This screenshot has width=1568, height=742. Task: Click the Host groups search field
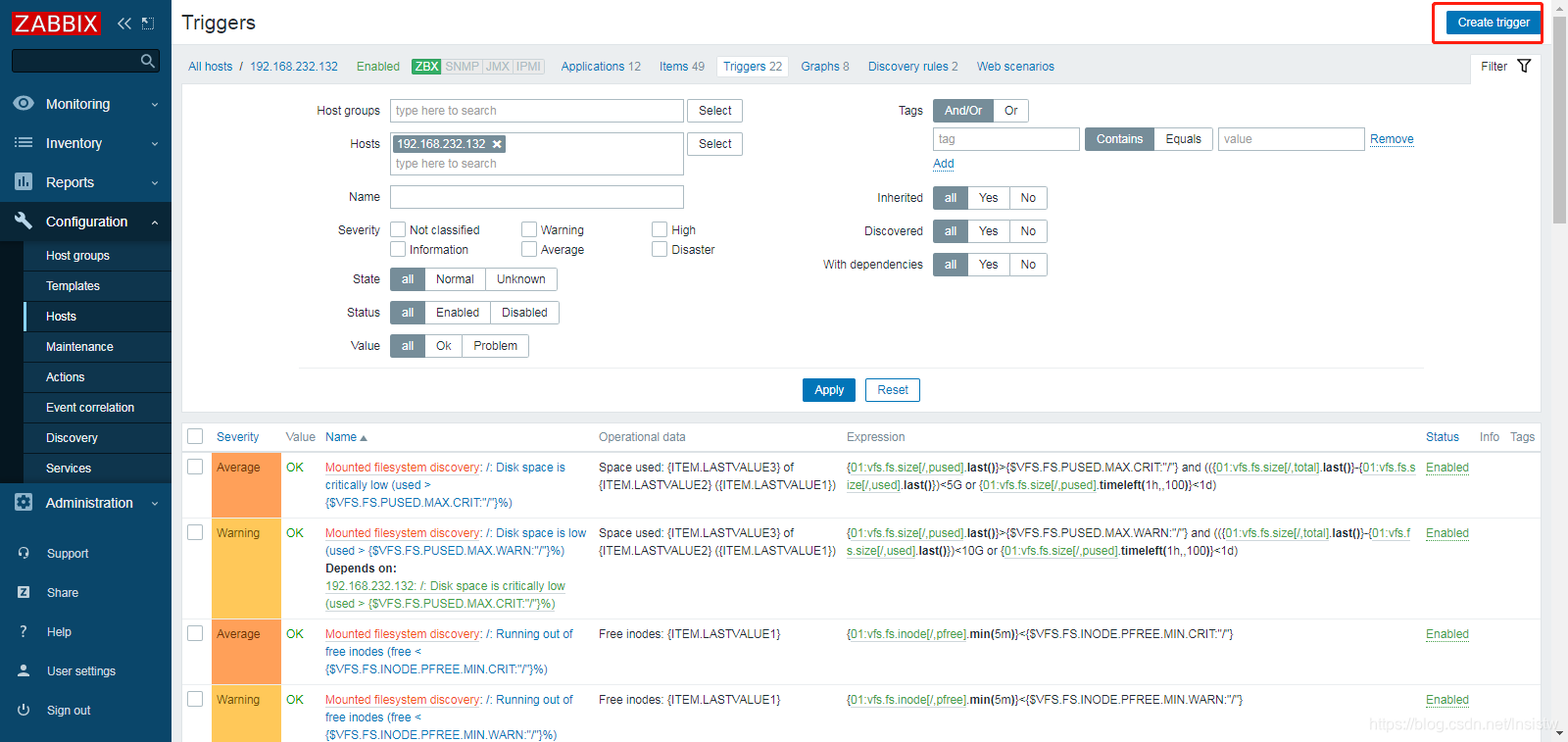(537, 111)
